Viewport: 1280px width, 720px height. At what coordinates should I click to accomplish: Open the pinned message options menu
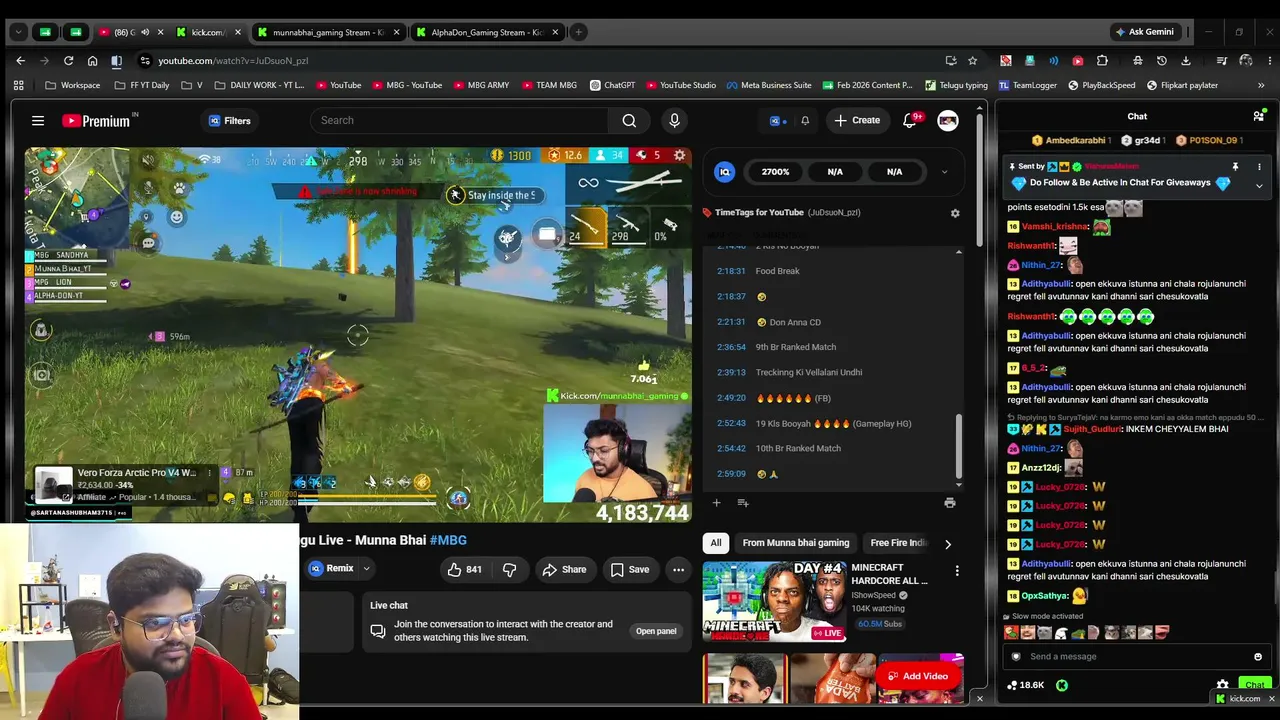[1259, 167]
